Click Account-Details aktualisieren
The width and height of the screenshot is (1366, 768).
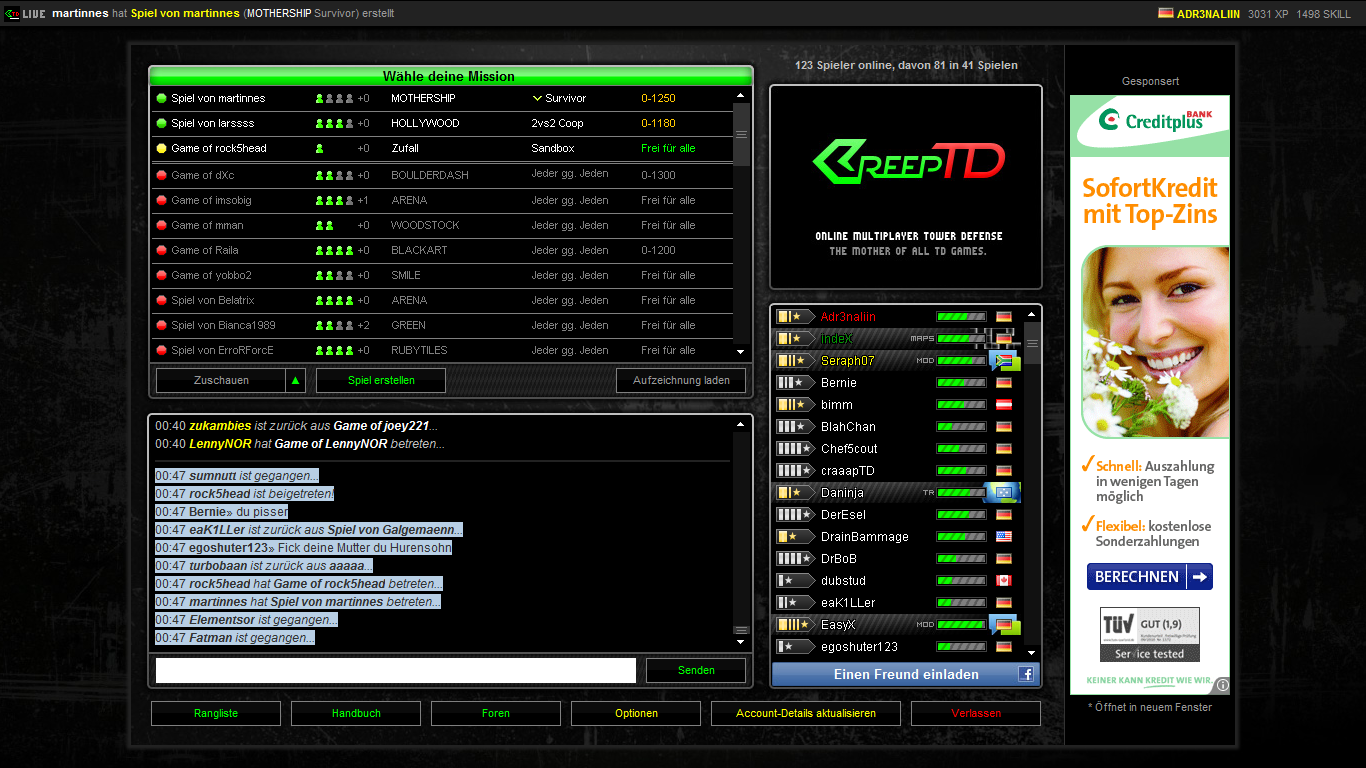click(x=806, y=713)
